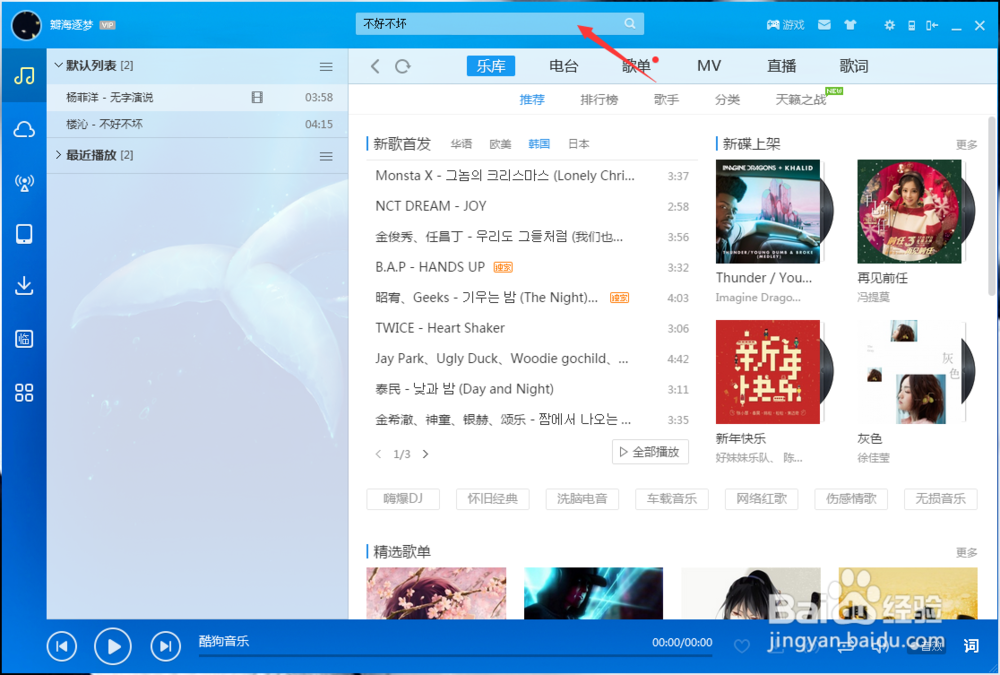Switch to the 乐库 tab

coord(491,66)
